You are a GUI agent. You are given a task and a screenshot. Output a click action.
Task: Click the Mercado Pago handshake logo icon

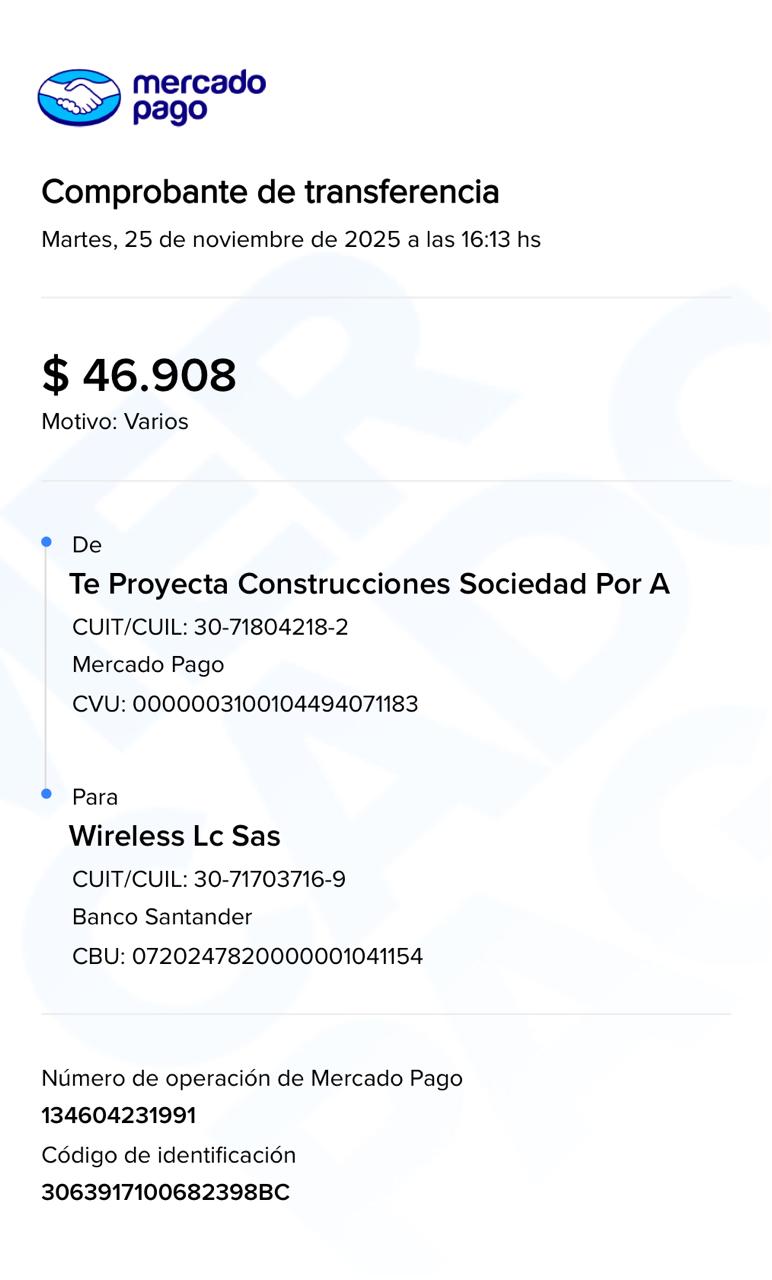tap(79, 97)
